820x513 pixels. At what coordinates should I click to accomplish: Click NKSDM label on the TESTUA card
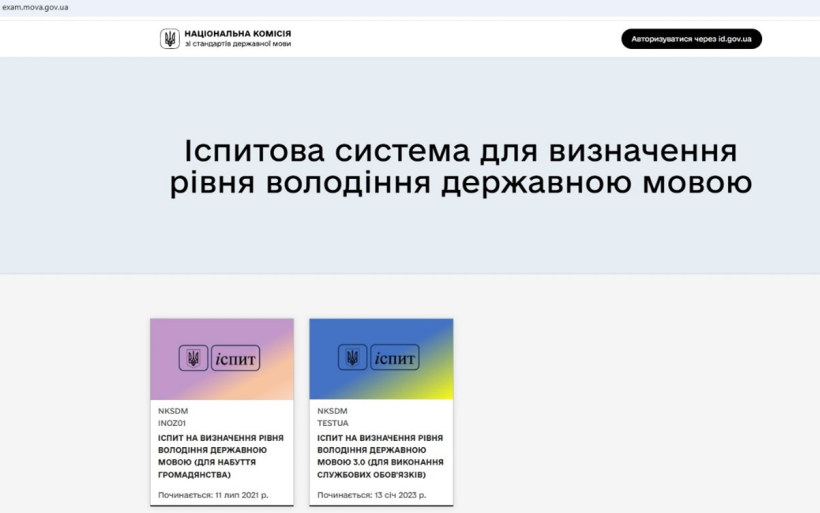tap(332, 411)
